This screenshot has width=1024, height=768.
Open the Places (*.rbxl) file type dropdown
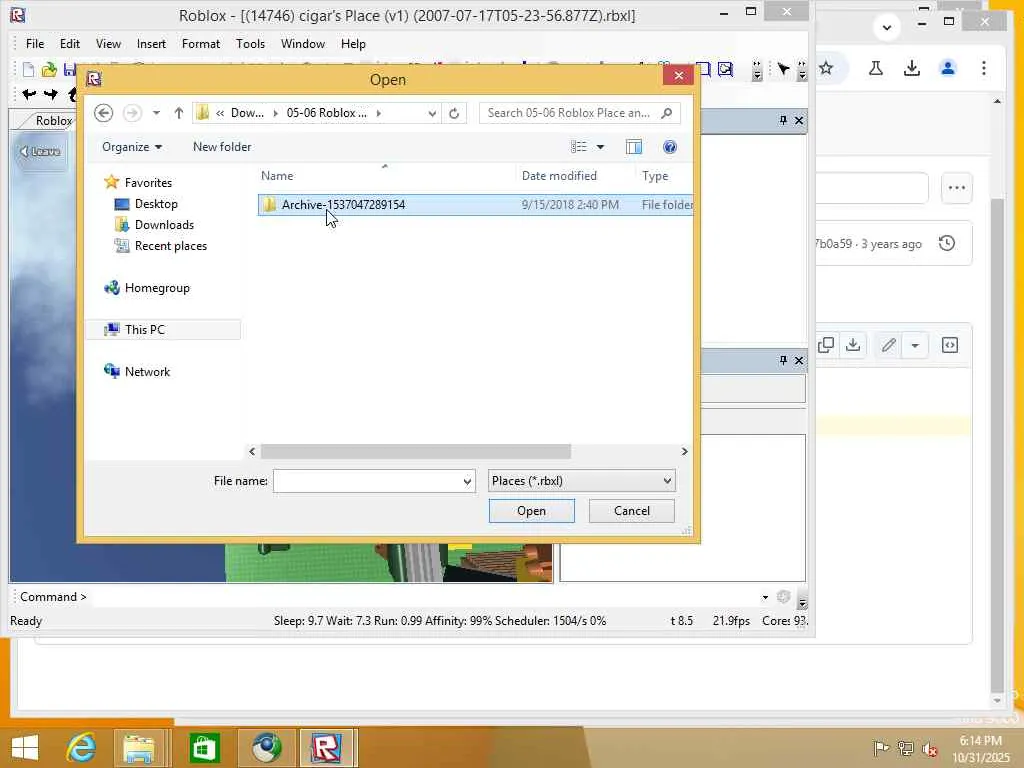pyautogui.click(x=581, y=481)
